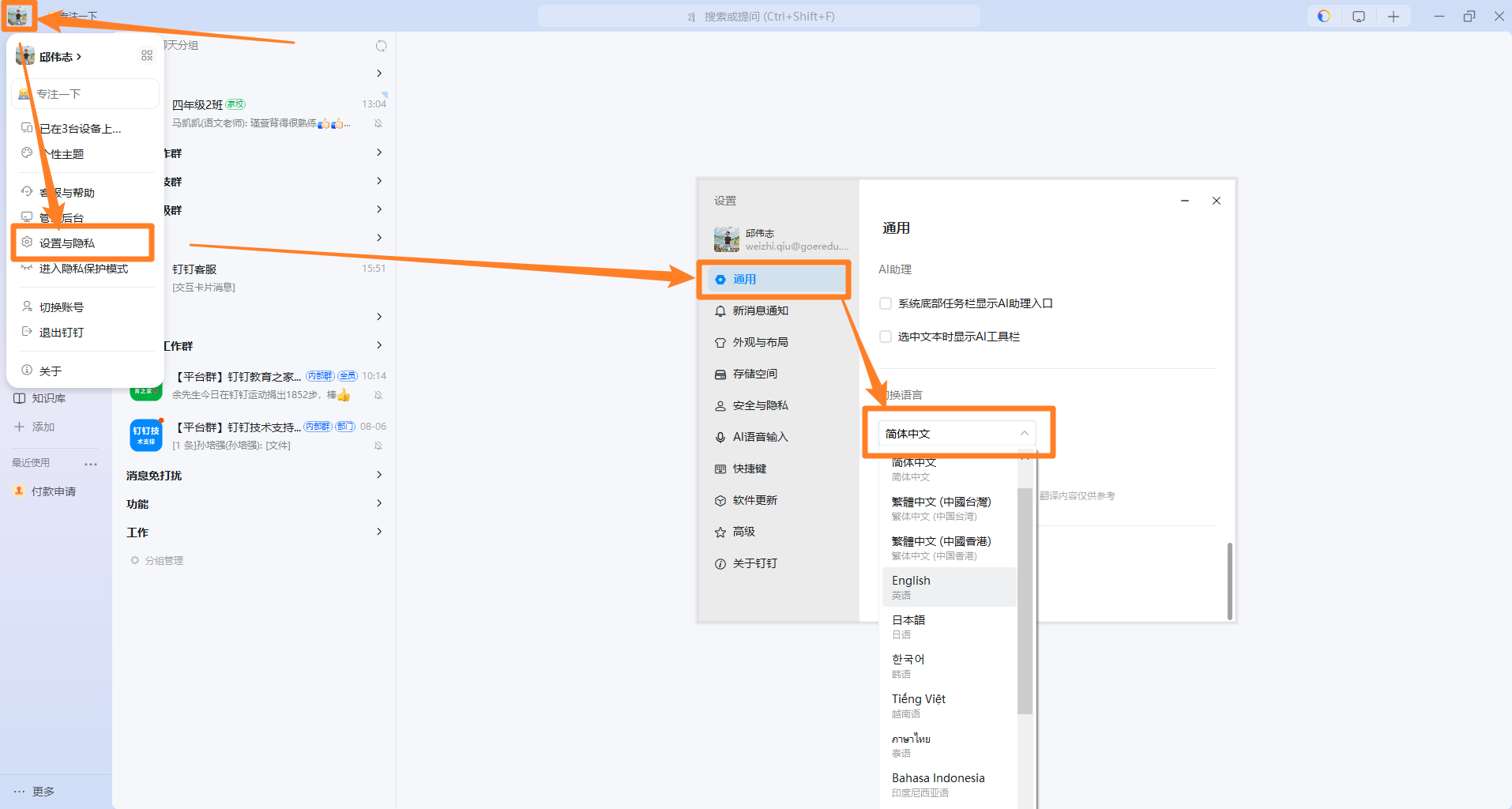
Task: Enable 选中文本时显示AI工具栏 checkbox
Action: pyautogui.click(x=886, y=337)
